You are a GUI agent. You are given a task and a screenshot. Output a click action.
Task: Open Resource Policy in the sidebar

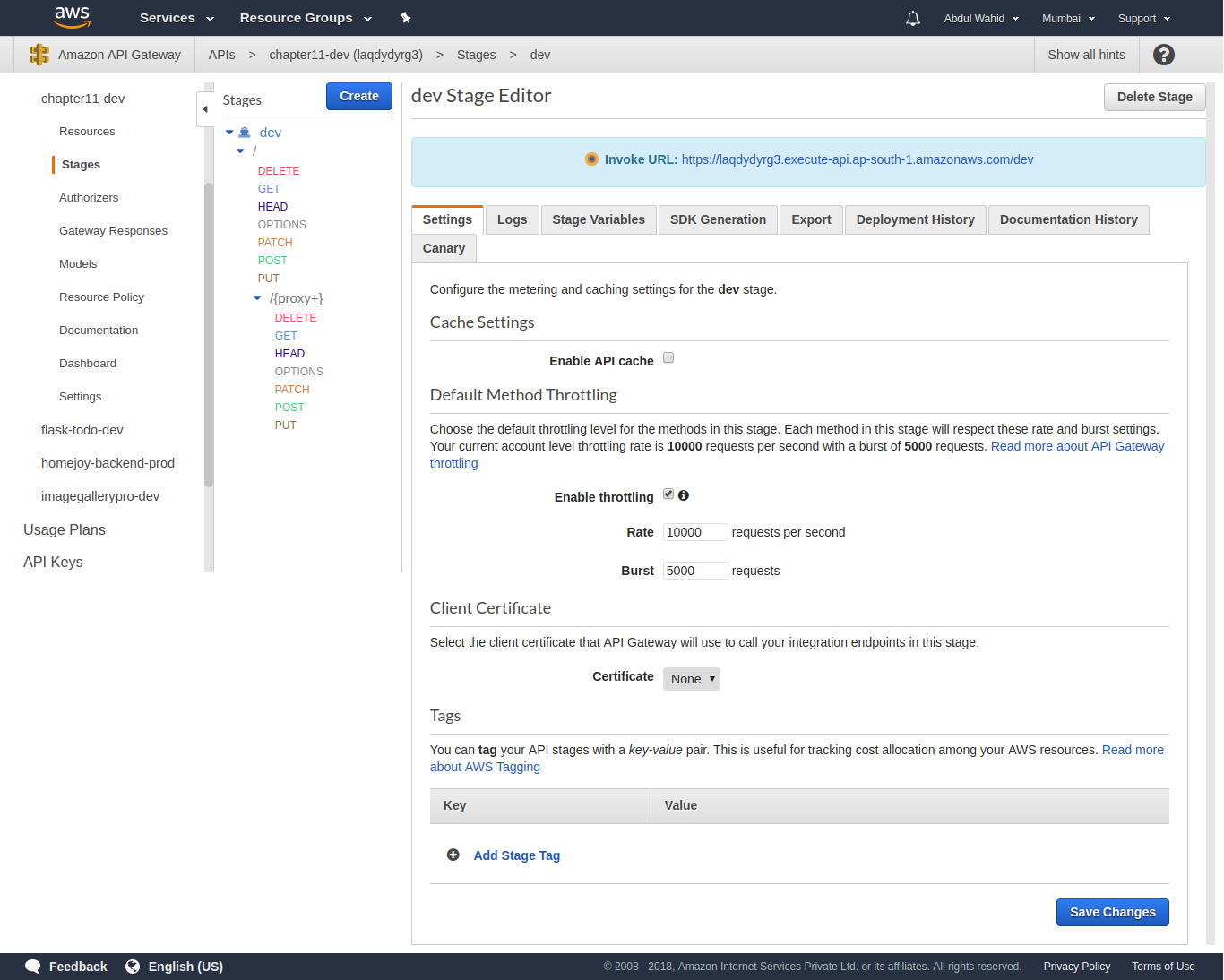[101, 297]
